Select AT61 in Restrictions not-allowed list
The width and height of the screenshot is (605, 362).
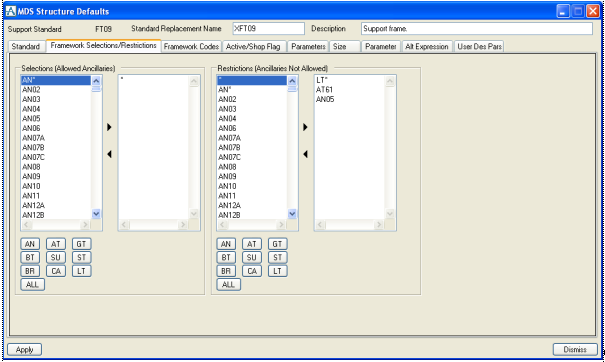coord(350,90)
